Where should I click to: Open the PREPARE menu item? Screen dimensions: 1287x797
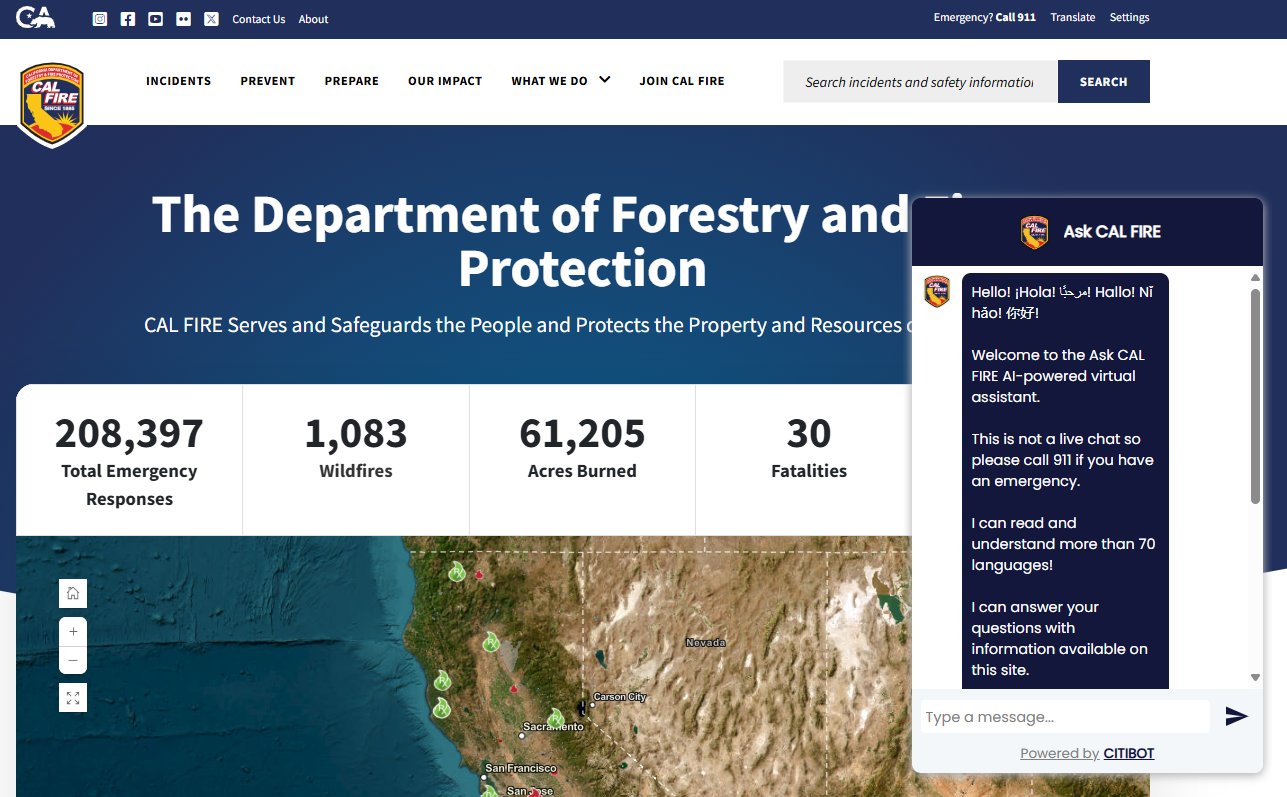click(352, 81)
